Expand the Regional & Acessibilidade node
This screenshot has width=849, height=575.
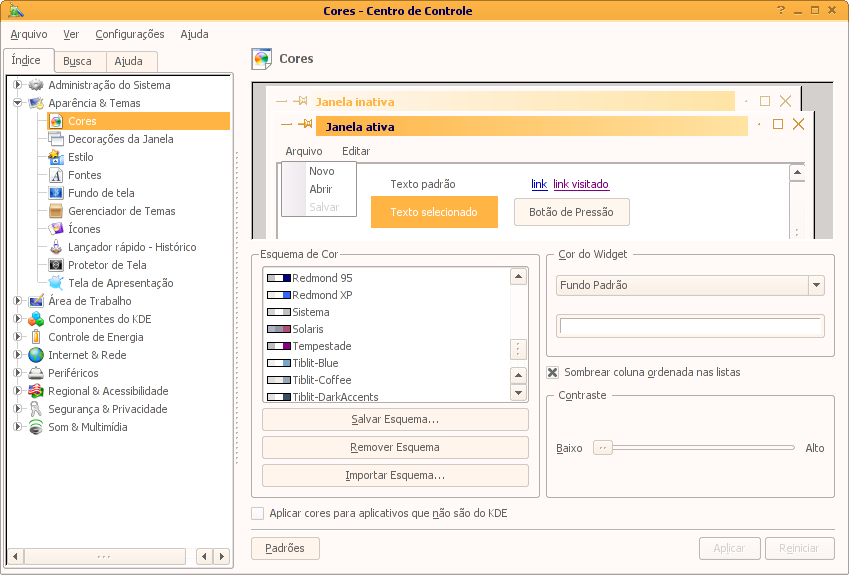17,390
